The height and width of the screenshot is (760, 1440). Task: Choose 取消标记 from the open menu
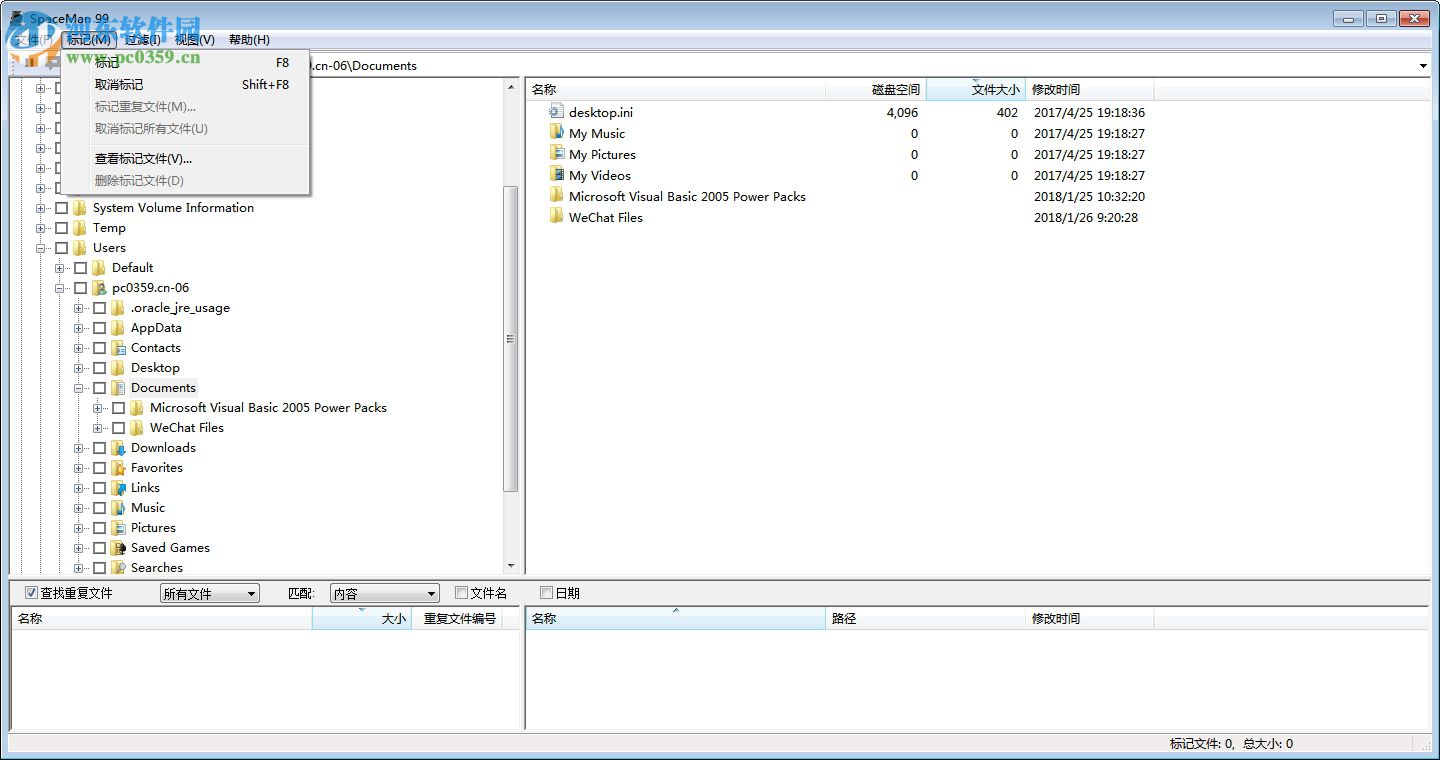point(186,85)
